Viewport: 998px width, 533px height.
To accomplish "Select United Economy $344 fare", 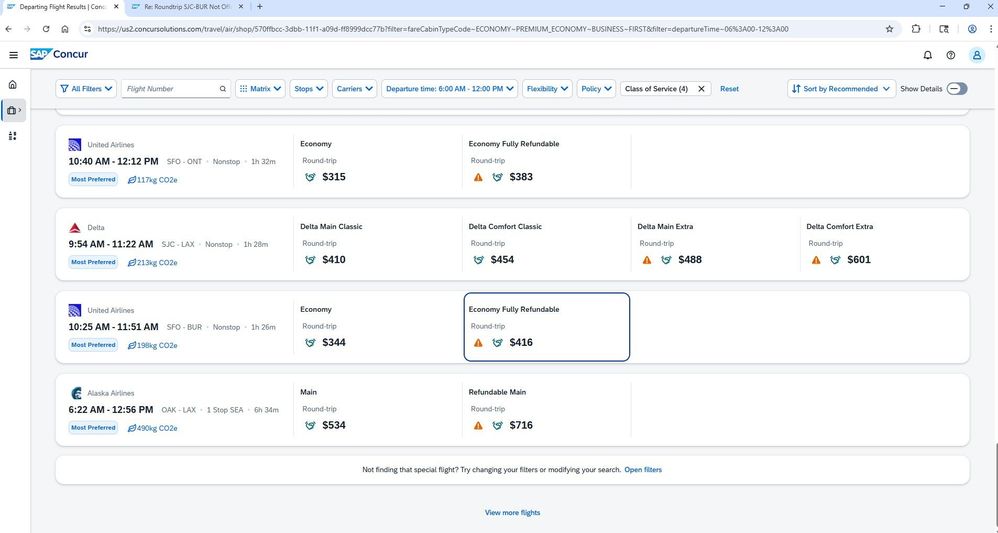I will [x=378, y=327].
